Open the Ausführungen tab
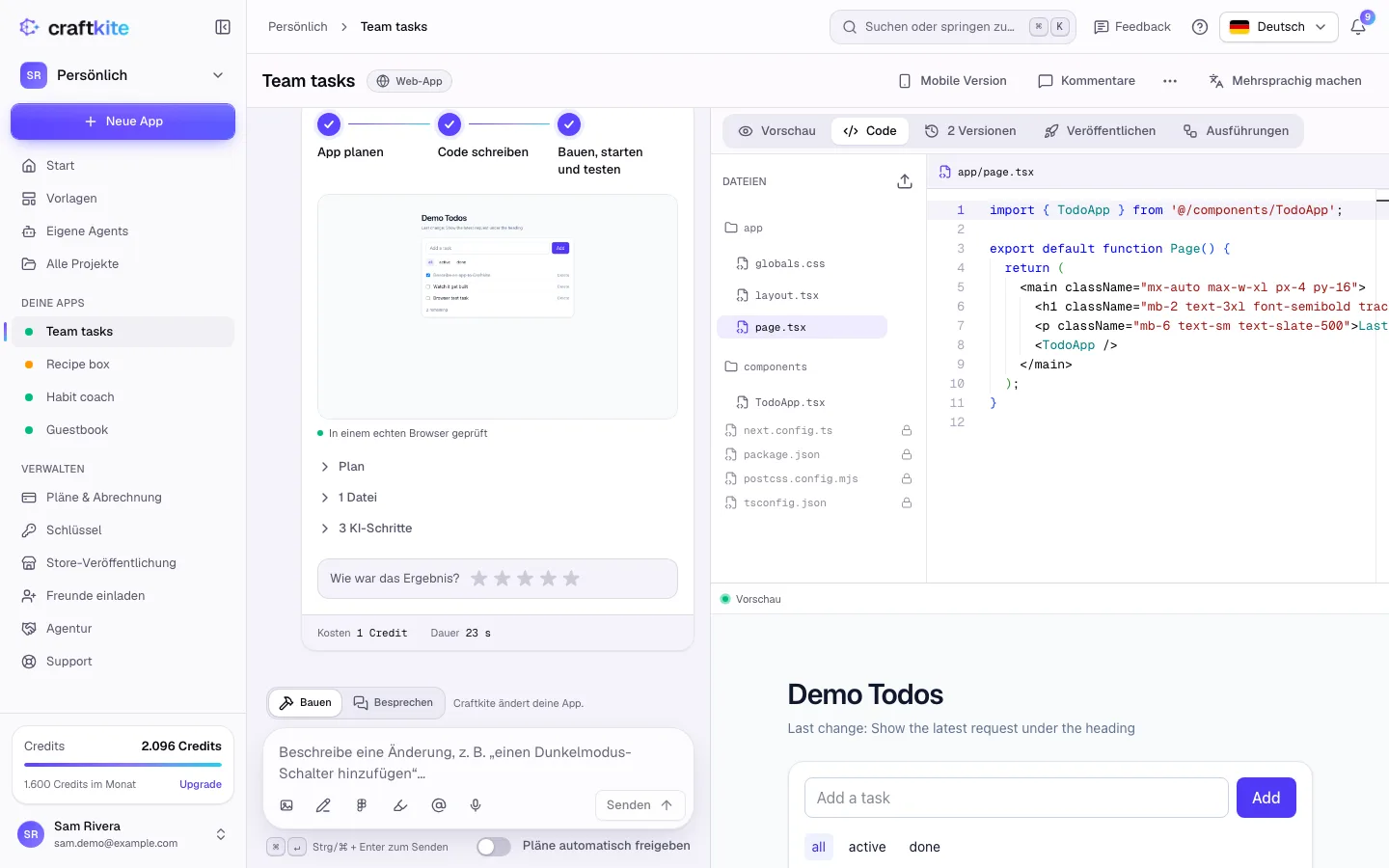 [x=1236, y=131]
